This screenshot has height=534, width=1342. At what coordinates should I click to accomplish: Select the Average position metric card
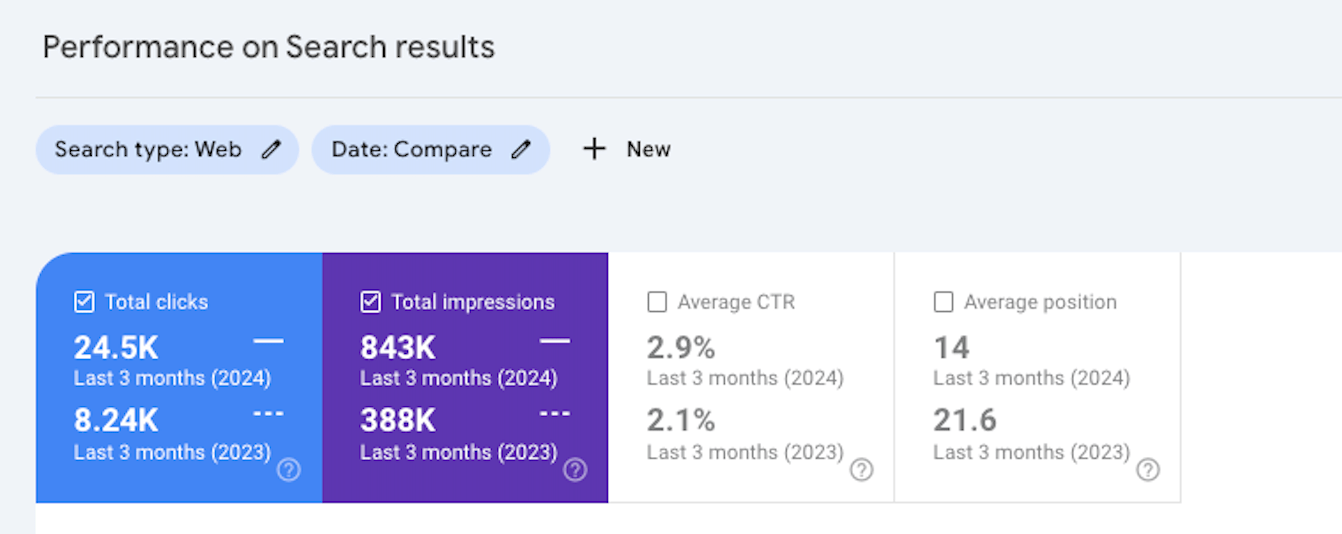point(1037,377)
